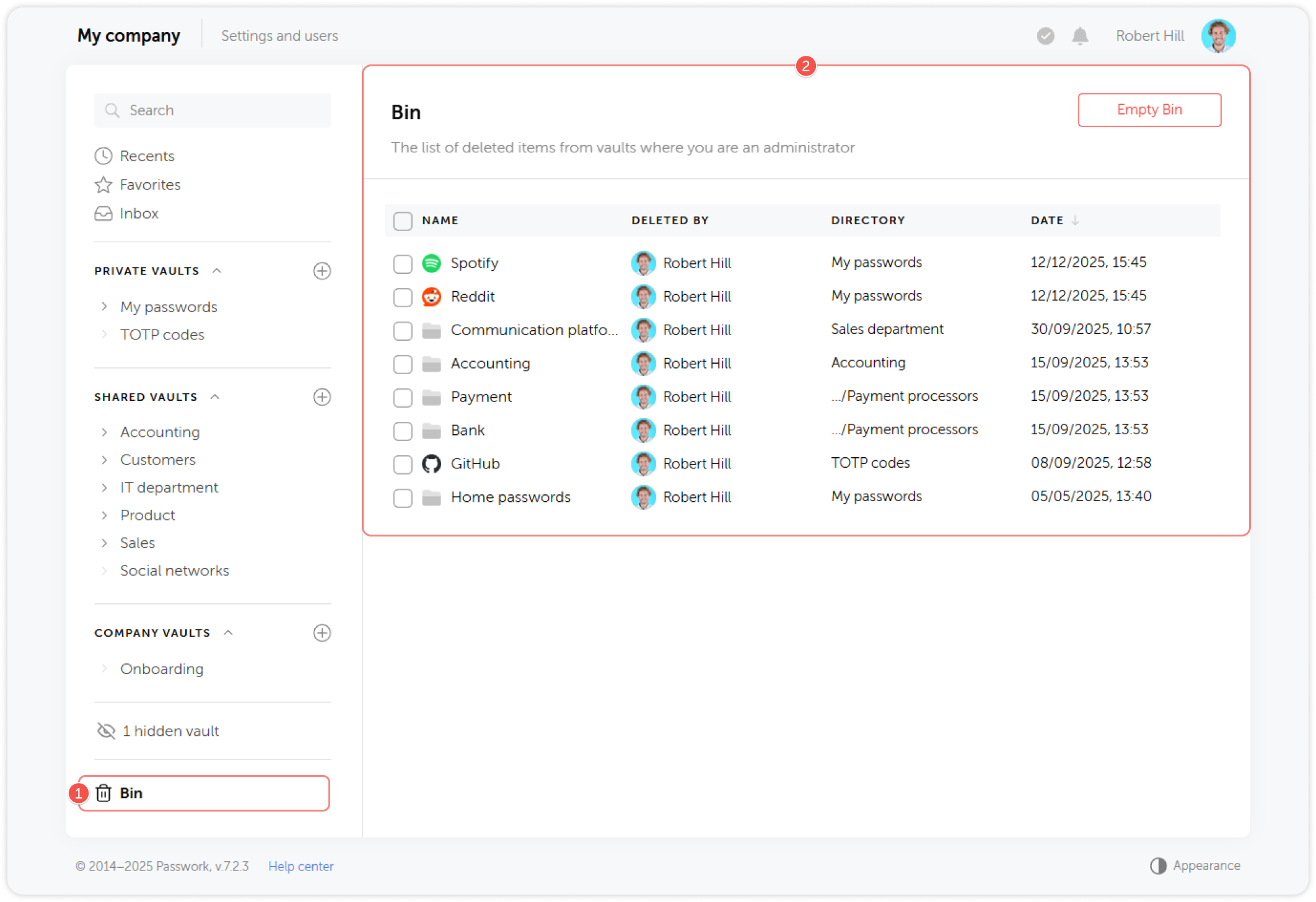
Task: Click the search magnifier icon
Action: coord(112,110)
